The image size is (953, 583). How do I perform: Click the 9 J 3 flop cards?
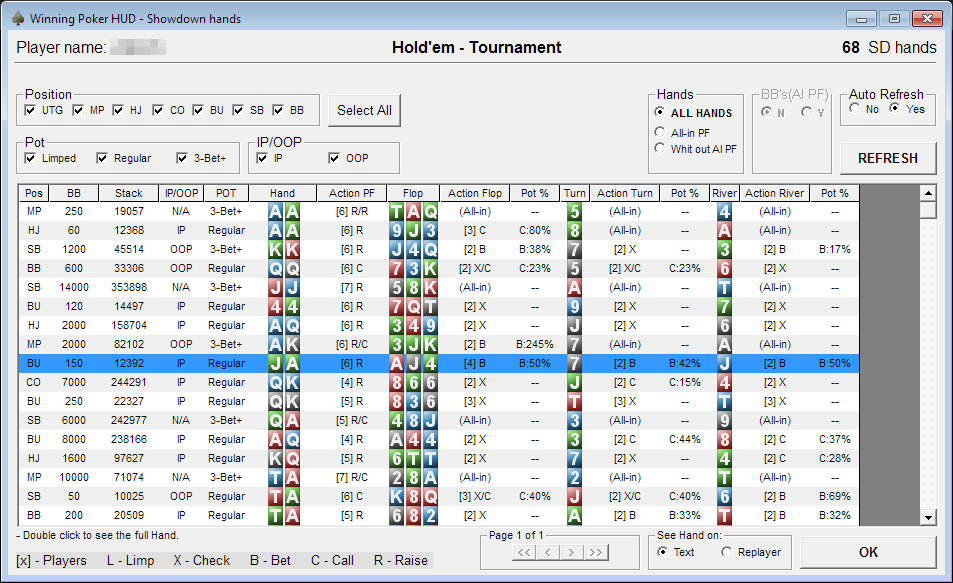[413, 230]
